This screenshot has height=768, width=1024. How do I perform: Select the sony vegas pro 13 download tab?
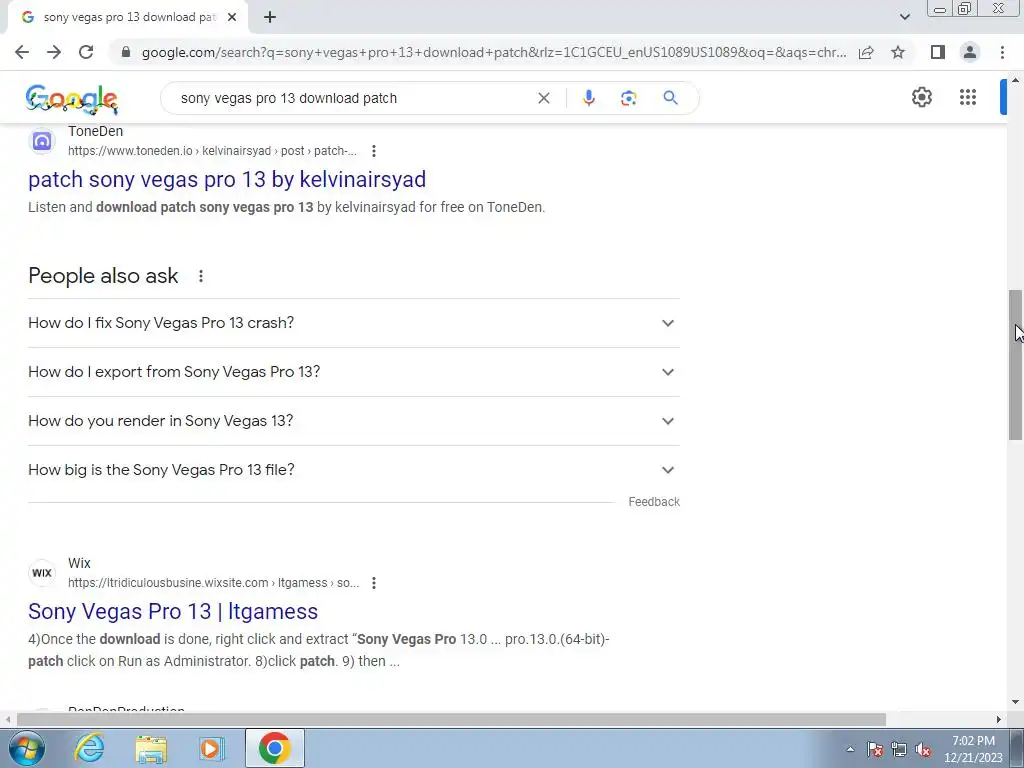129,17
